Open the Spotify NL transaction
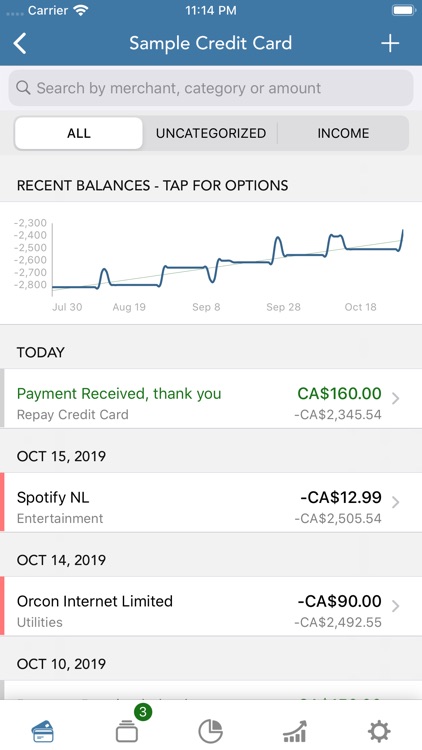Screen dimensions: 422x750 point(211,502)
